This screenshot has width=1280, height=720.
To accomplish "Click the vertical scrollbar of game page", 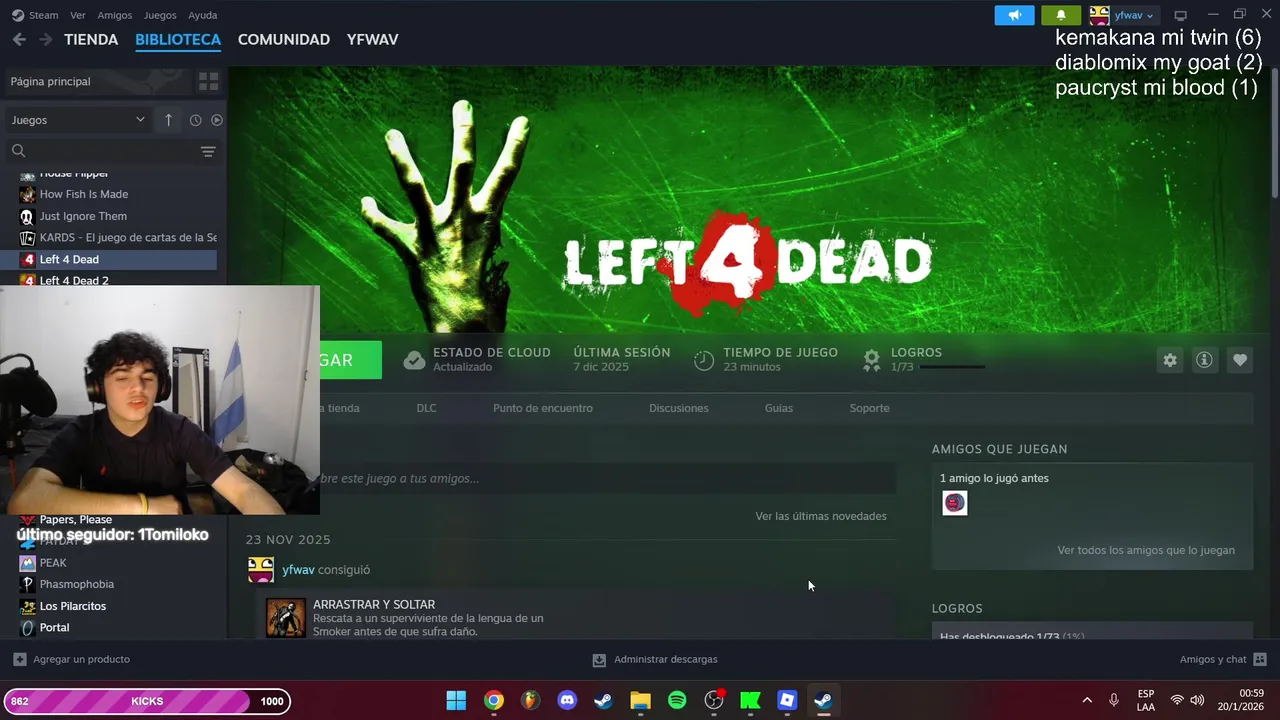I will pyautogui.click(x=1274, y=132).
